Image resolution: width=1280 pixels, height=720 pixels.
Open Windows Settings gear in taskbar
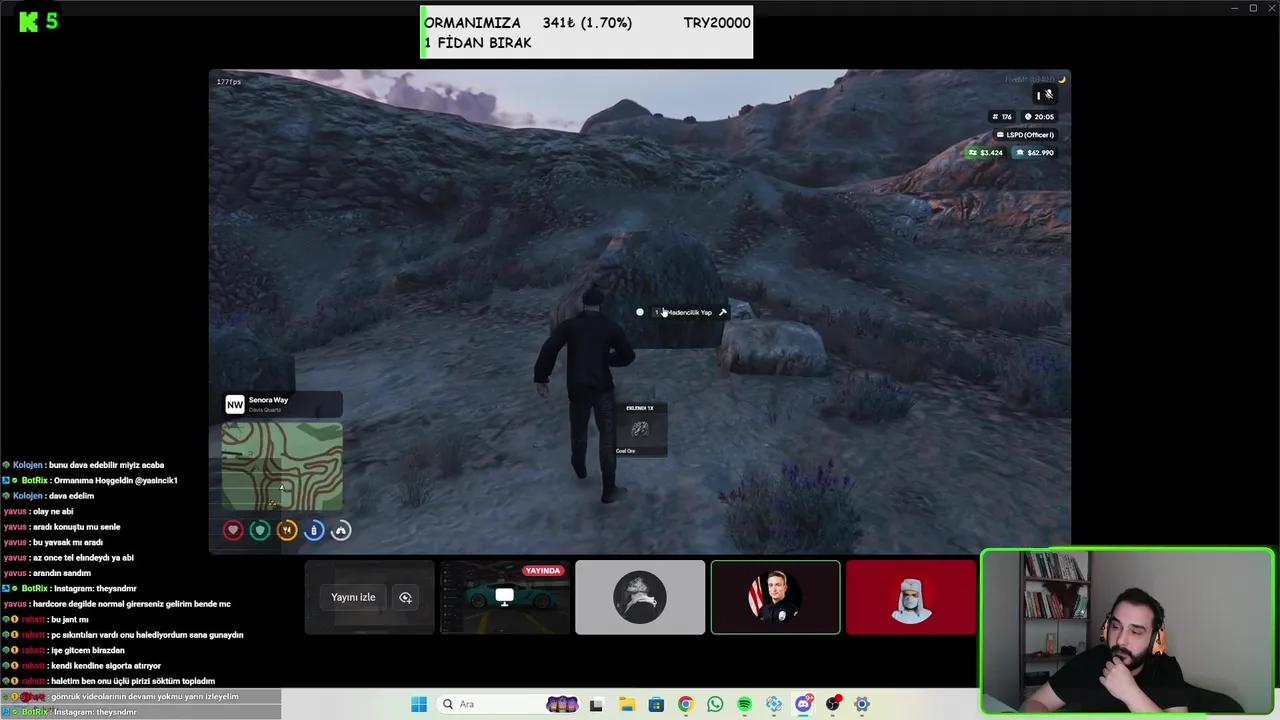point(862,705)
